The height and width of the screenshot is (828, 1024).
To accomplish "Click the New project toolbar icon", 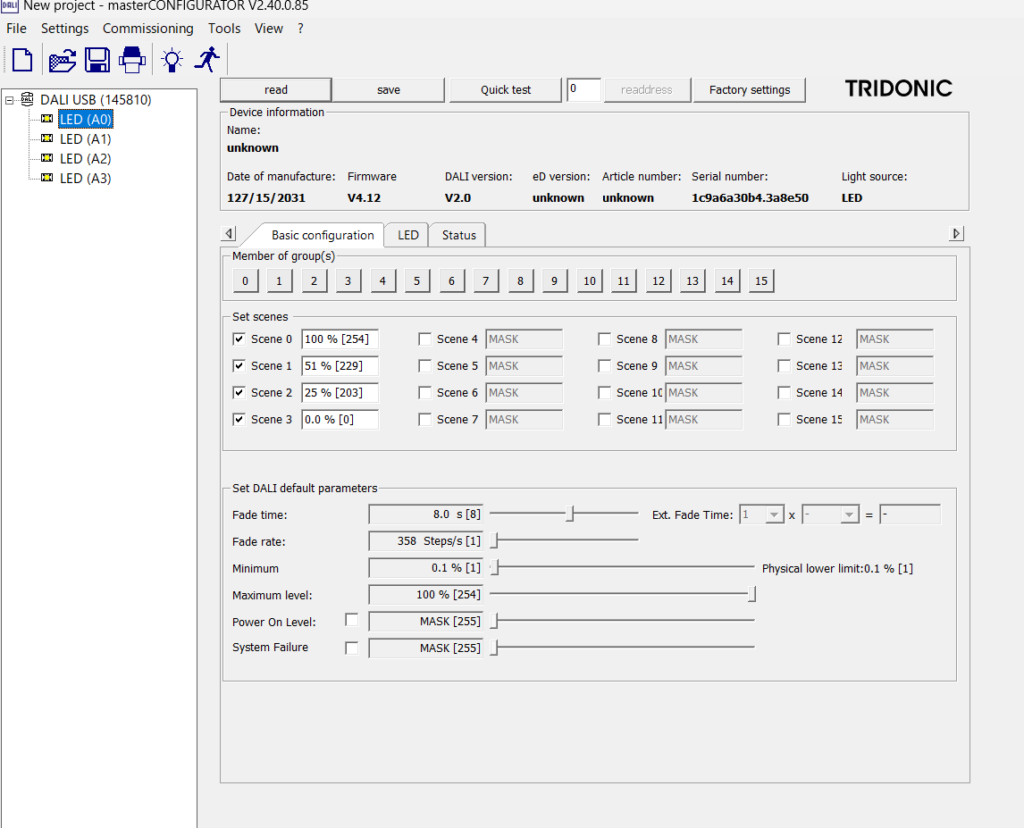I will 22,60.
